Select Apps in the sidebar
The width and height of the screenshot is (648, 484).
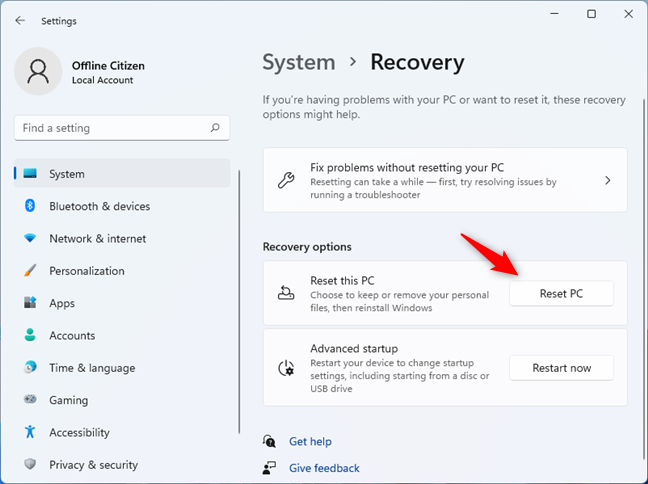(62, 303)
